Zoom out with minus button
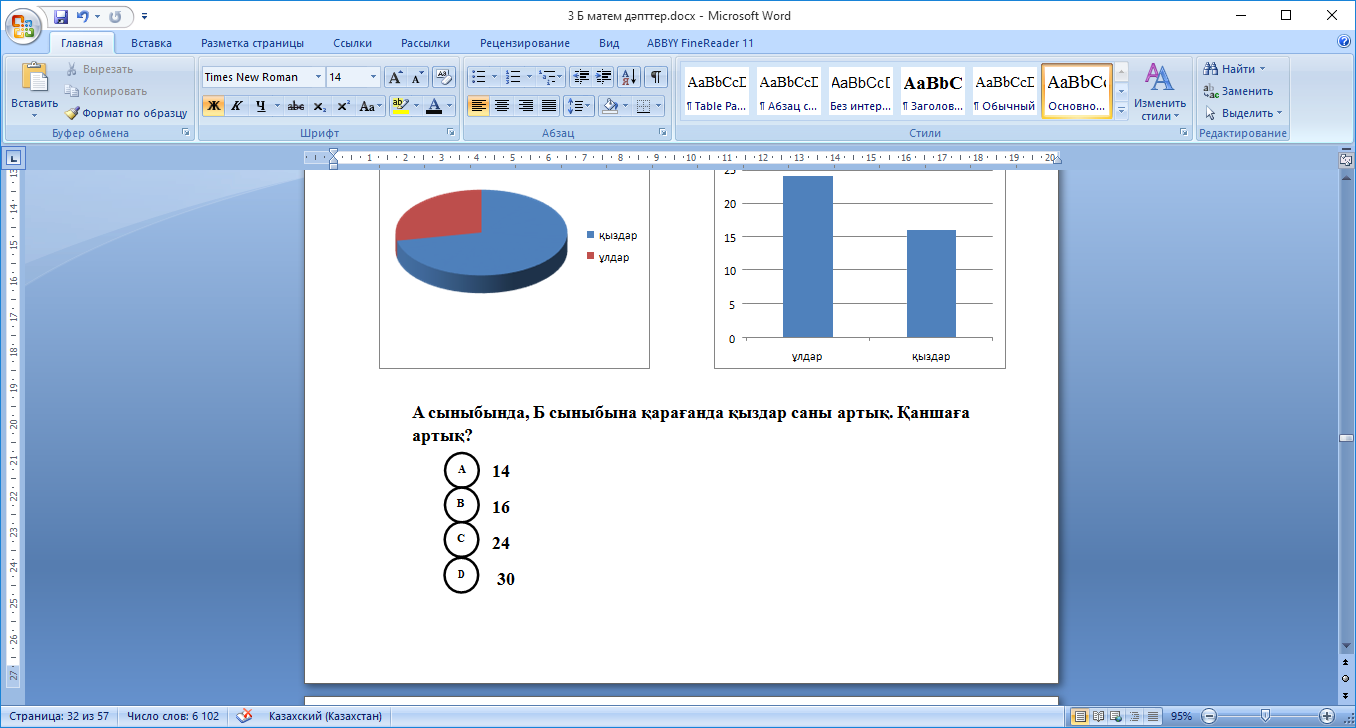This screenshot has height=728, width=1356. point(1209,716)
